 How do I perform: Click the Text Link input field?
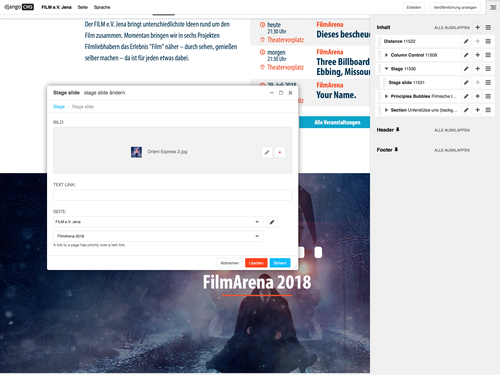tap(172, 195)
